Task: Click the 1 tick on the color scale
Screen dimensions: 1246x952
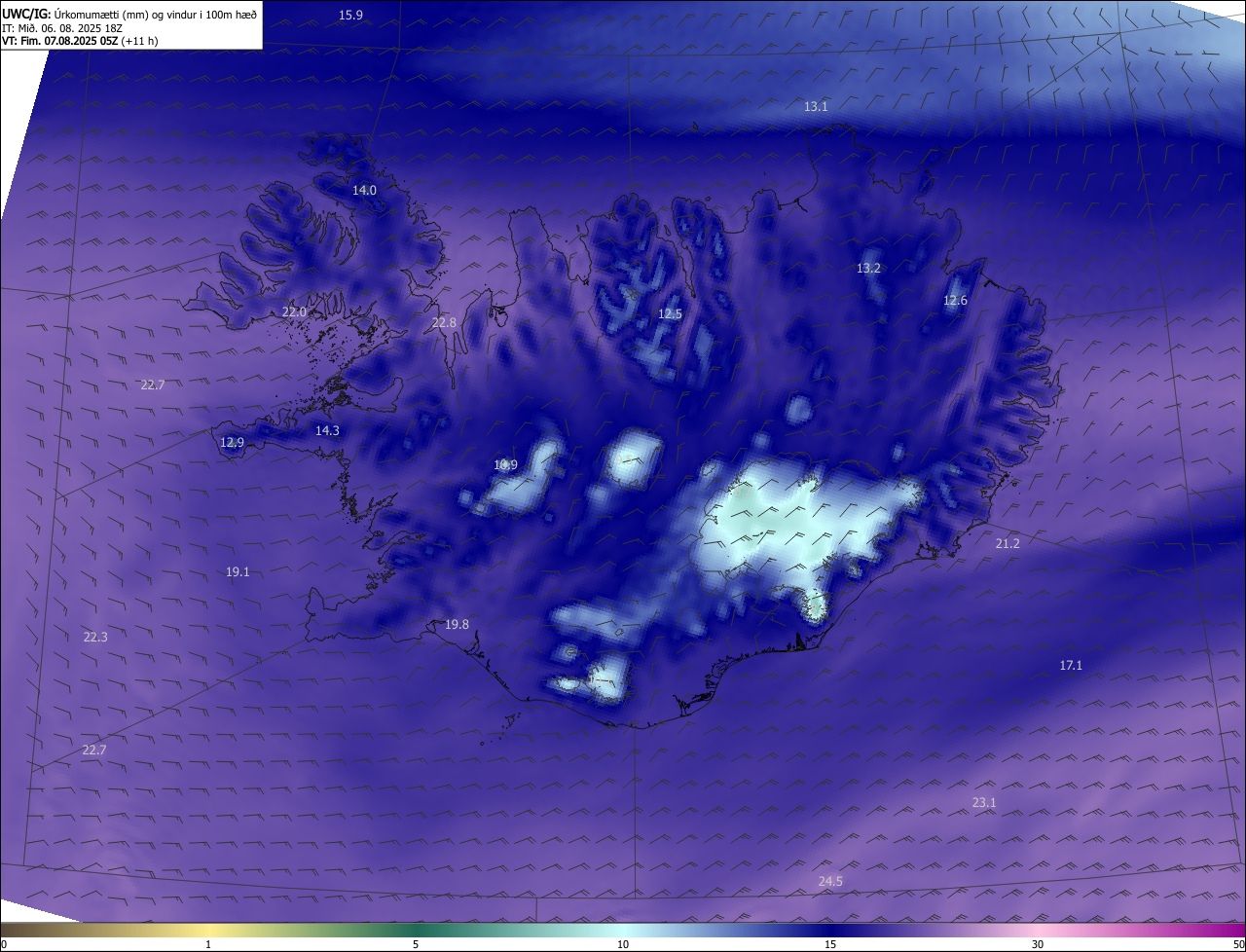Action: (208, 944)
